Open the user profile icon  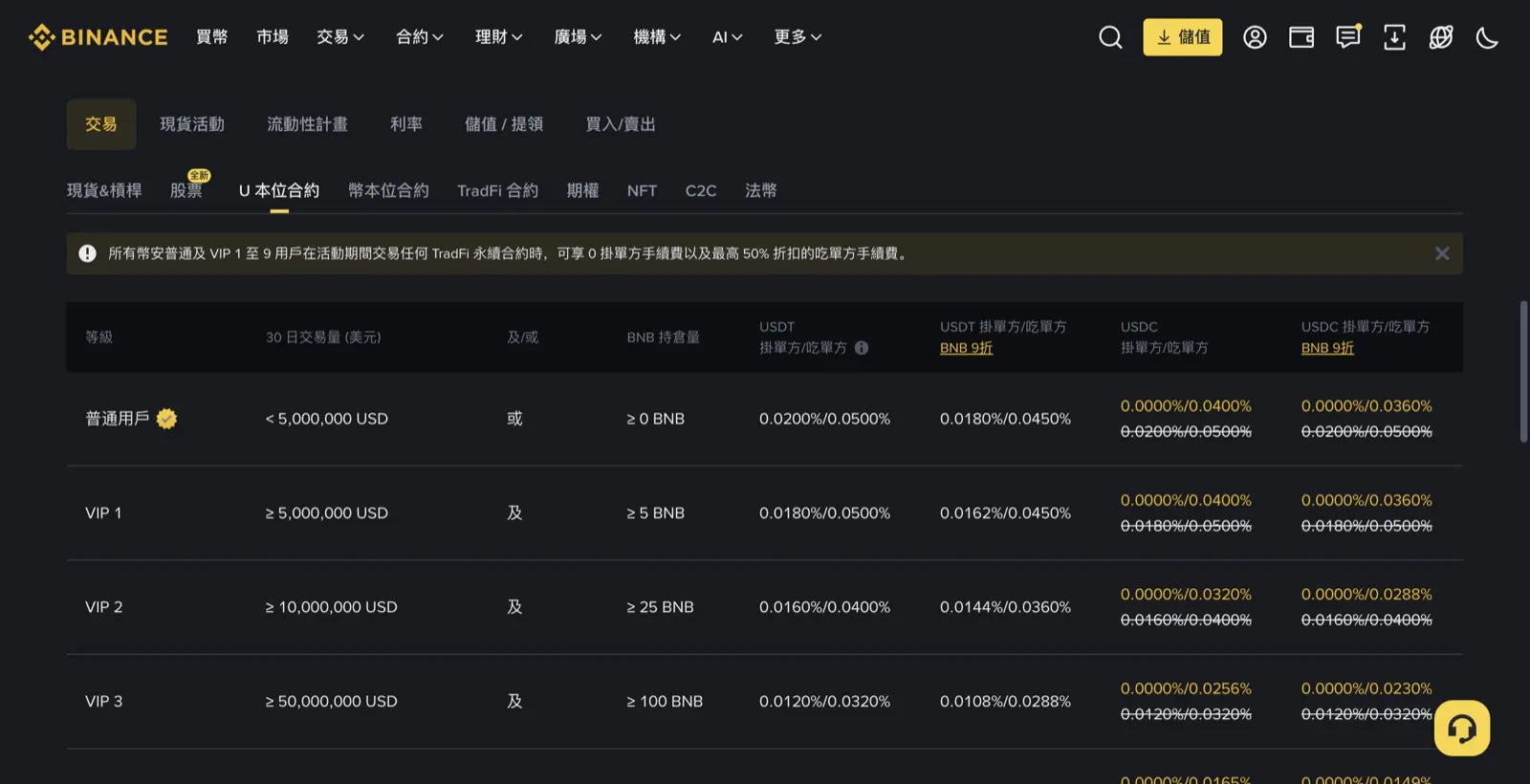tap(1255, 37)
